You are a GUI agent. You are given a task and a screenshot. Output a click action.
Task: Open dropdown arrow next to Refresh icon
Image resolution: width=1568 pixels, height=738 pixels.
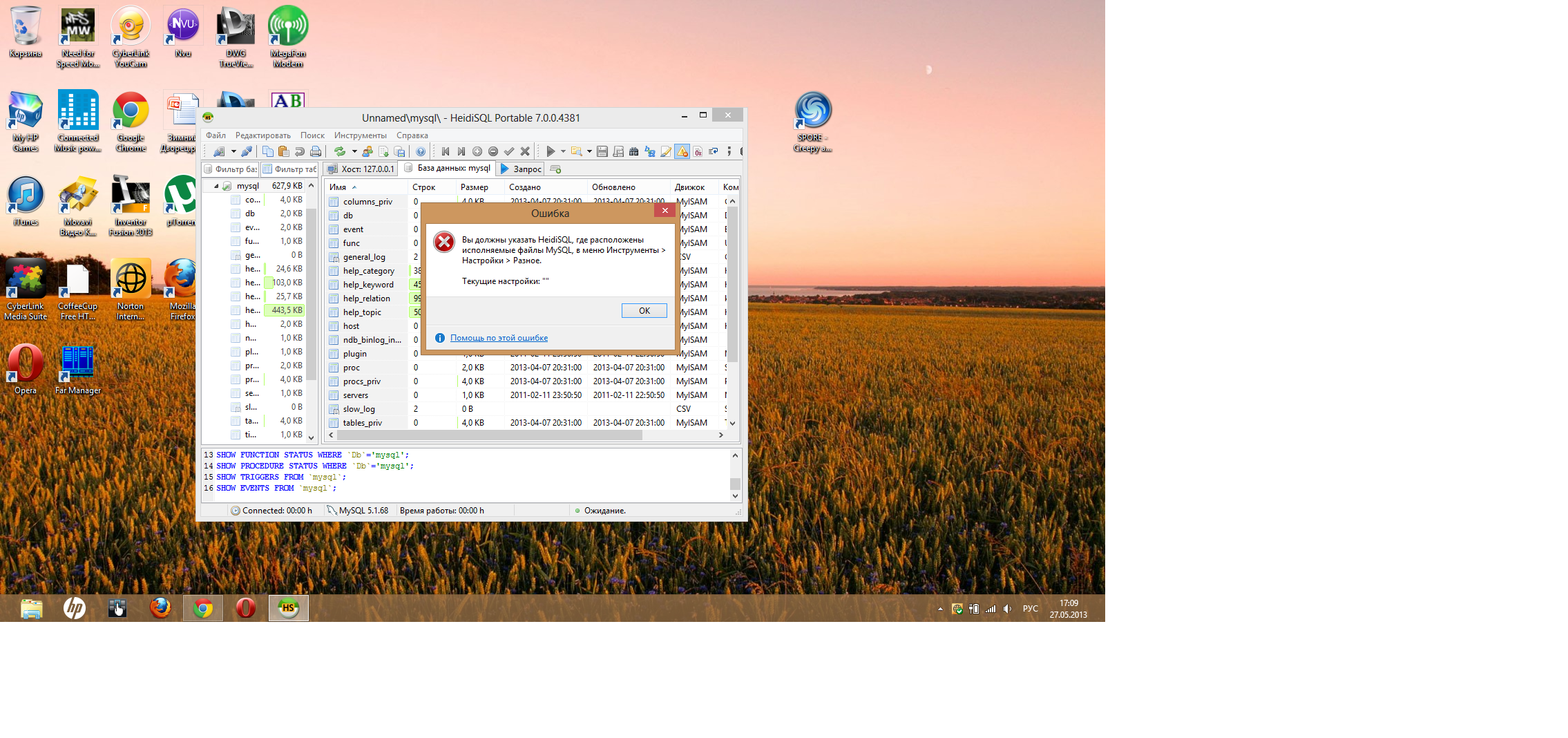pyautogui.click(x=354, y=151)
